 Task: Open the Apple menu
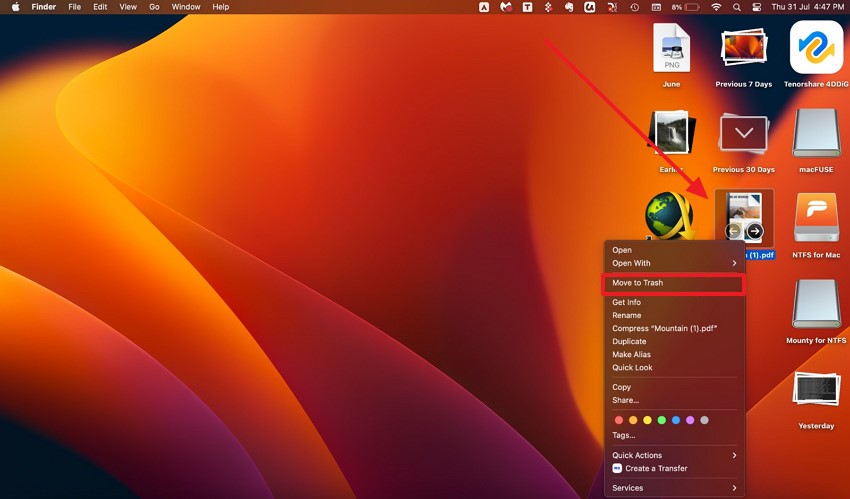click(x=15, y=7)
